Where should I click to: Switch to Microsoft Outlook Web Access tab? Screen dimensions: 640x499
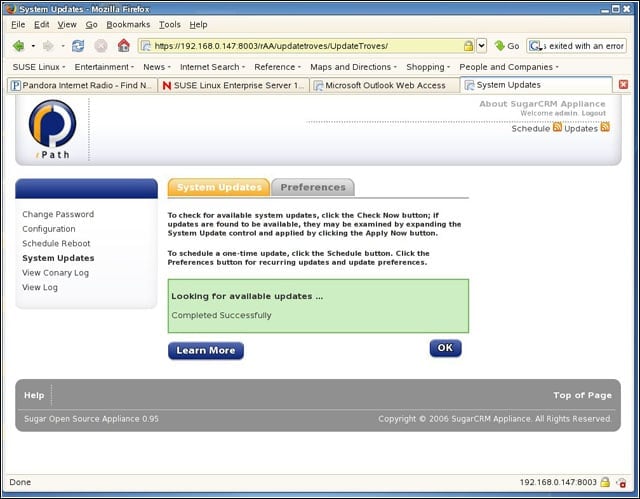tap(385, 85)
